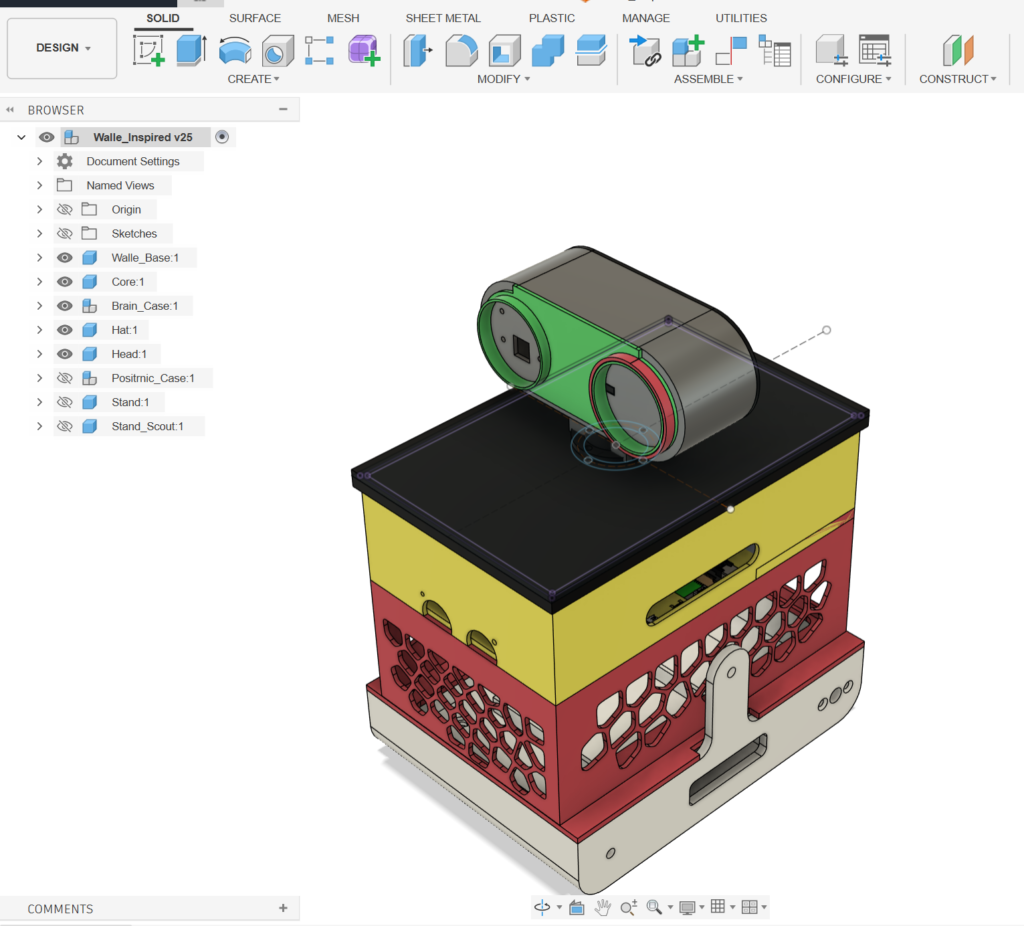Show the hidden Stand:1 component
This screenshot has width=1024, height=926.
click(65, 402)
